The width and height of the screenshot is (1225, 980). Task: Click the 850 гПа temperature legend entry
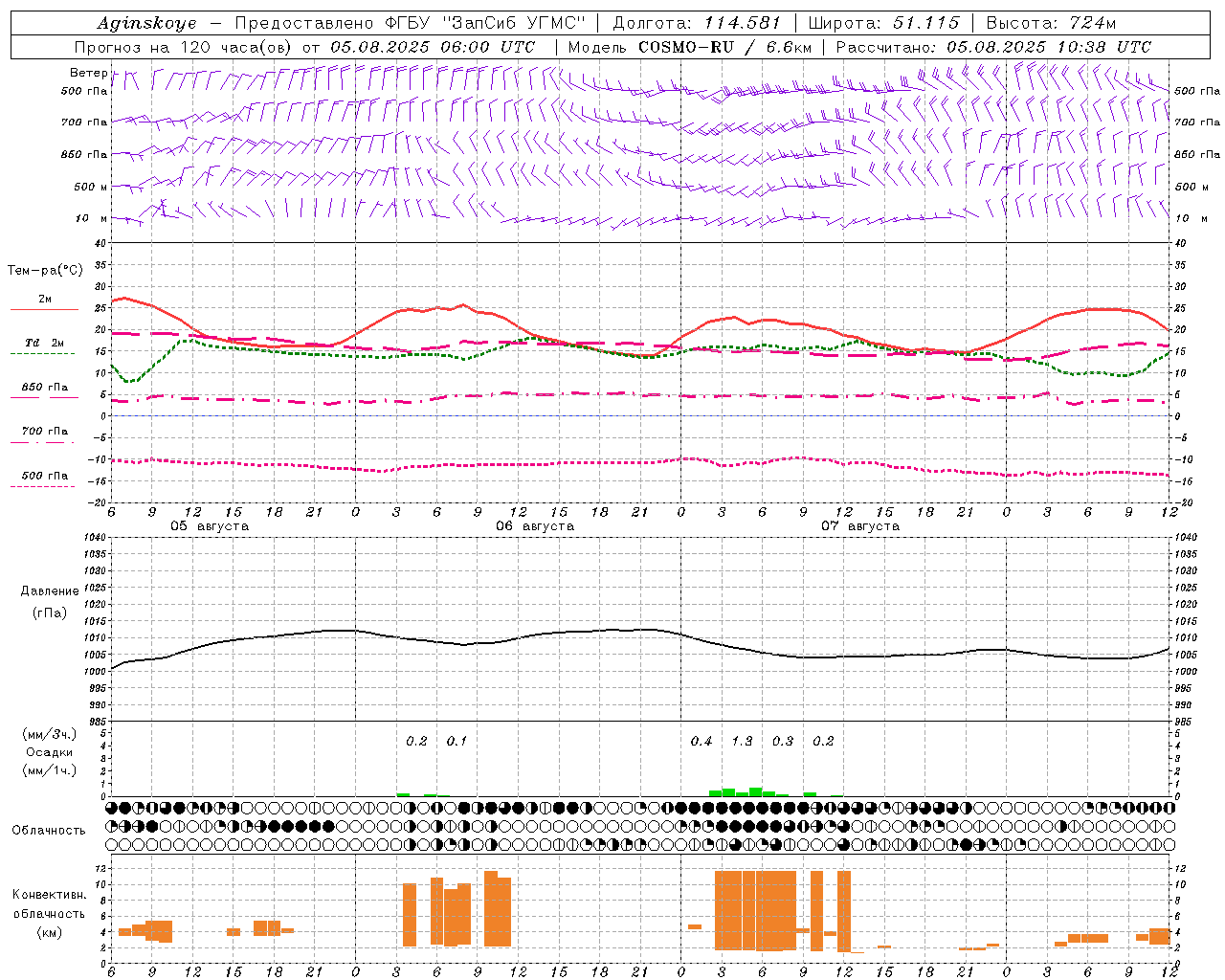click(x=45, y=388)
